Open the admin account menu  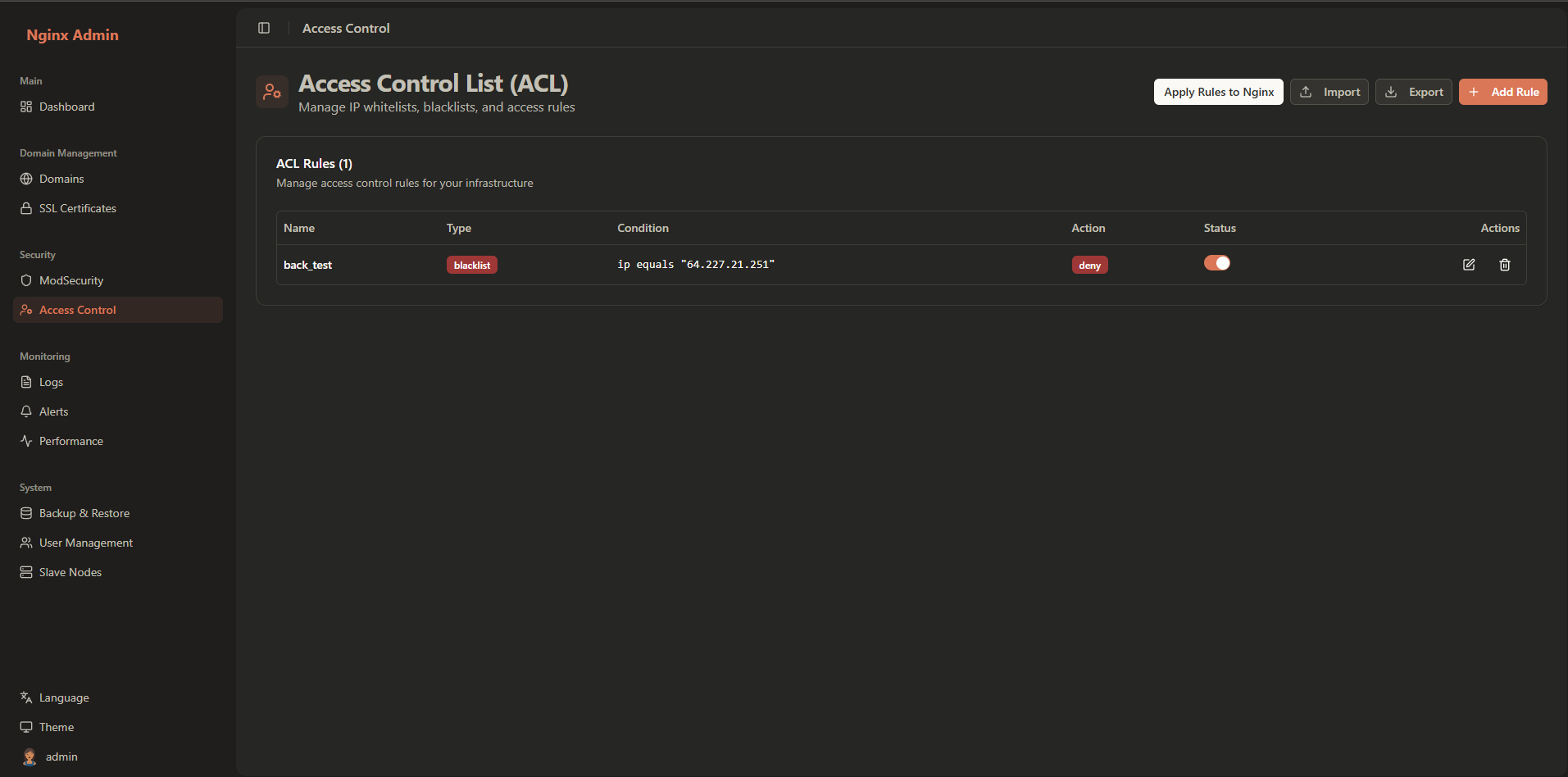click(61, 757)
